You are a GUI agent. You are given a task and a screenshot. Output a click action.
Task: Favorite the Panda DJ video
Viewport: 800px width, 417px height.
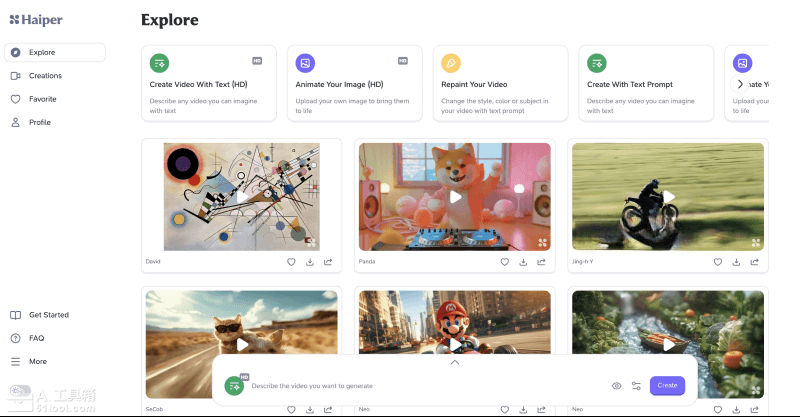point(505,262)
